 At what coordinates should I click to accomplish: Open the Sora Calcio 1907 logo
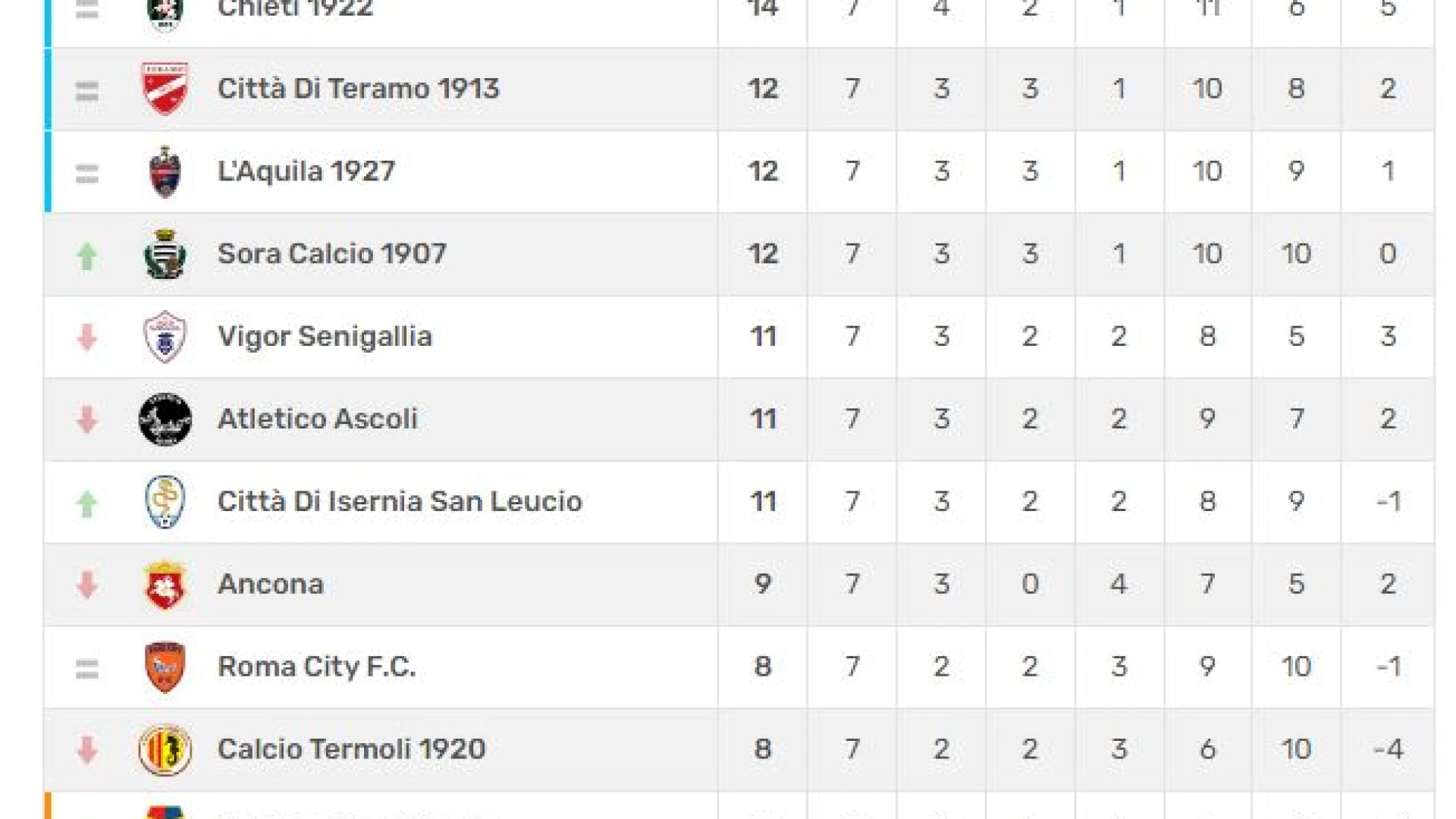[165, 255]
